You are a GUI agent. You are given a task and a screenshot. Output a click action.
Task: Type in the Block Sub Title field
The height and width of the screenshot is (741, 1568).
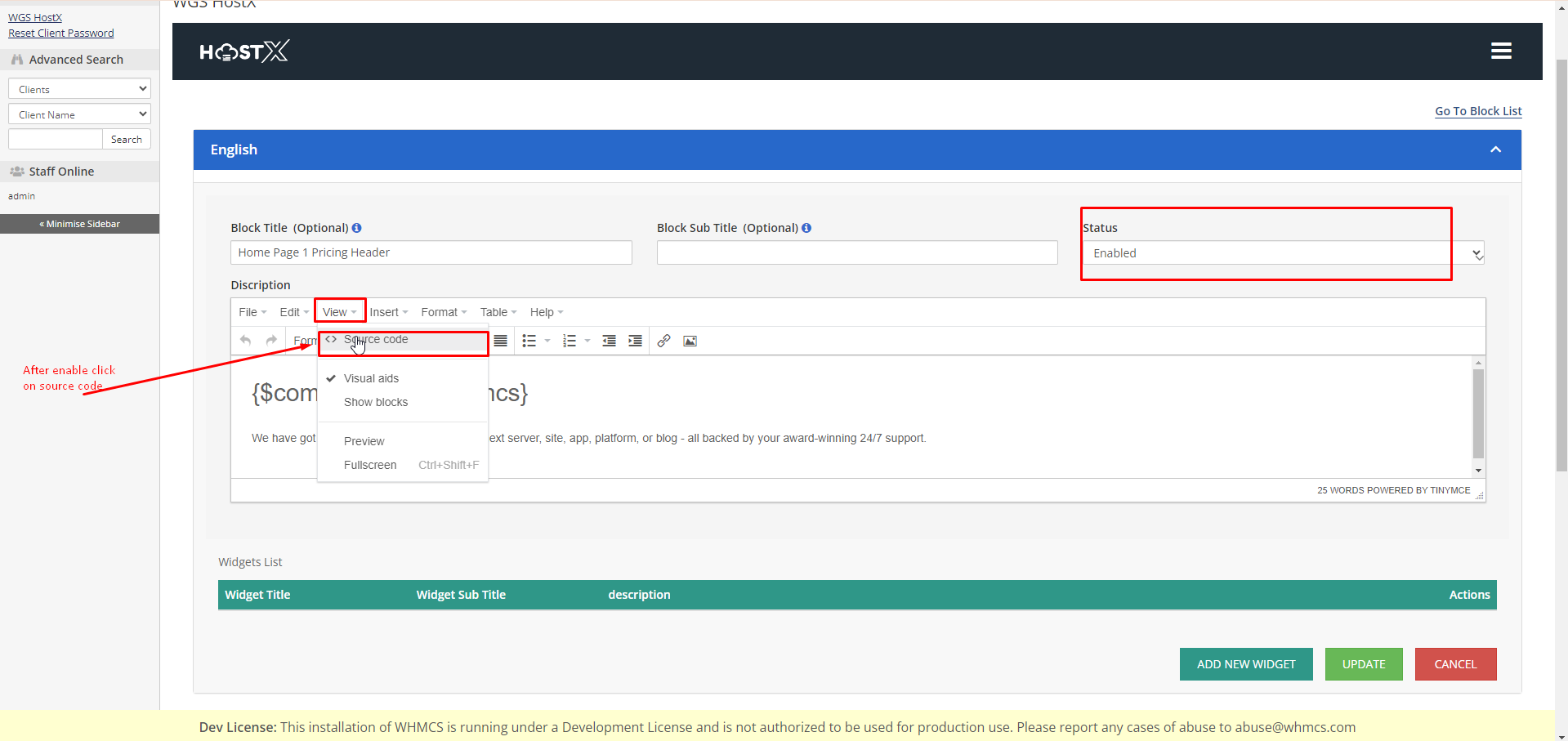pos(856,252)
